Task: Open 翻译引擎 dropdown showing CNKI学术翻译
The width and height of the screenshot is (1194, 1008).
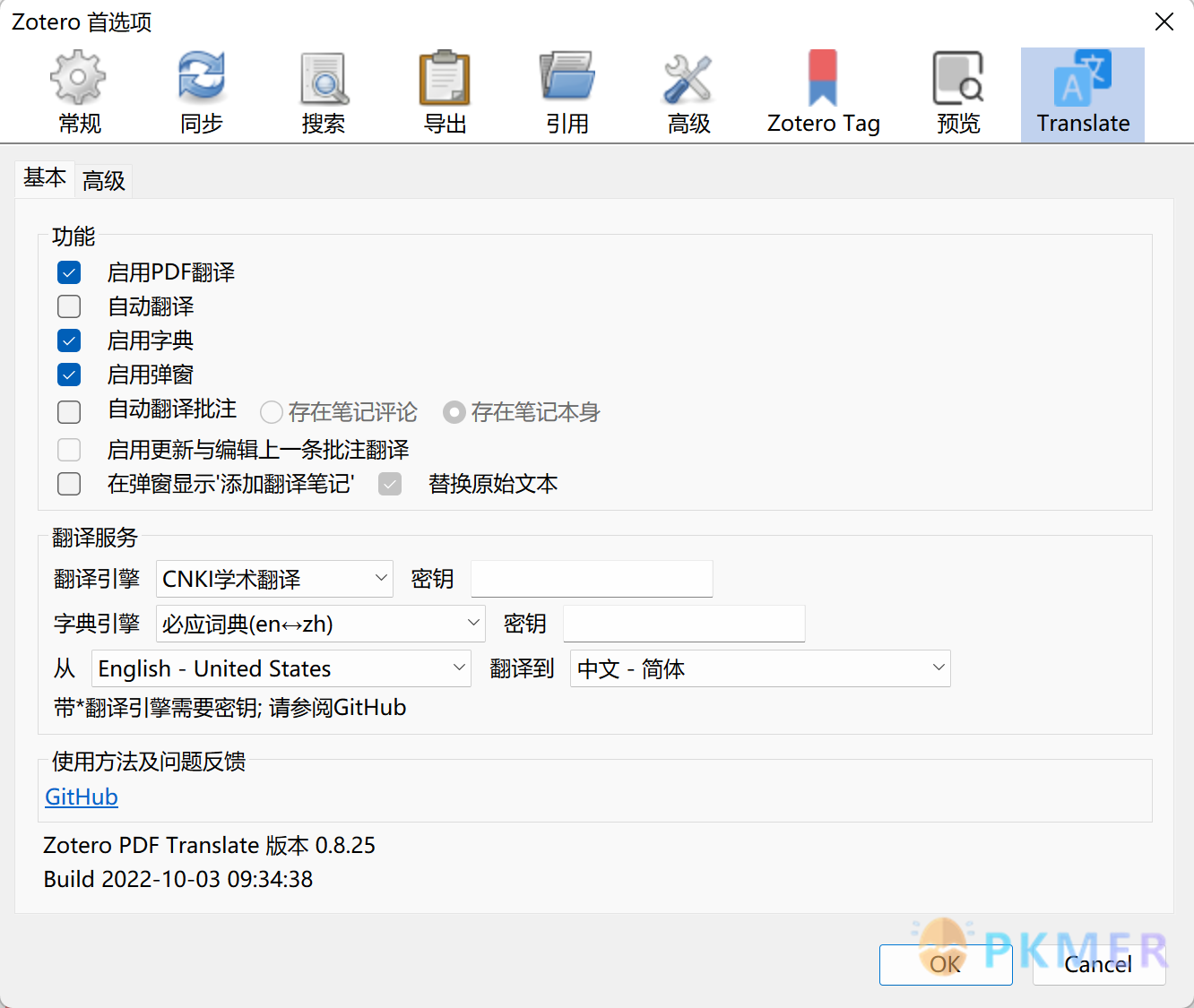Action: click(x=274, y=579)
